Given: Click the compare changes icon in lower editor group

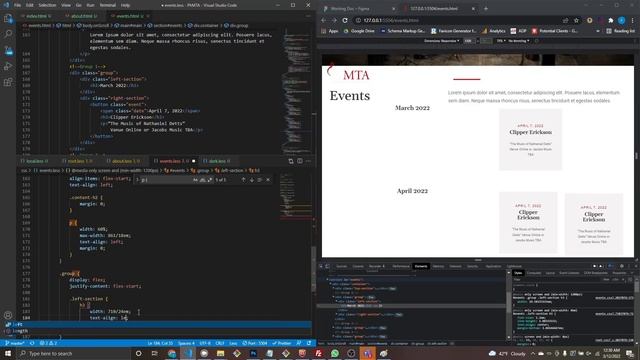Looking at the screenshot, I should [291, 161].
